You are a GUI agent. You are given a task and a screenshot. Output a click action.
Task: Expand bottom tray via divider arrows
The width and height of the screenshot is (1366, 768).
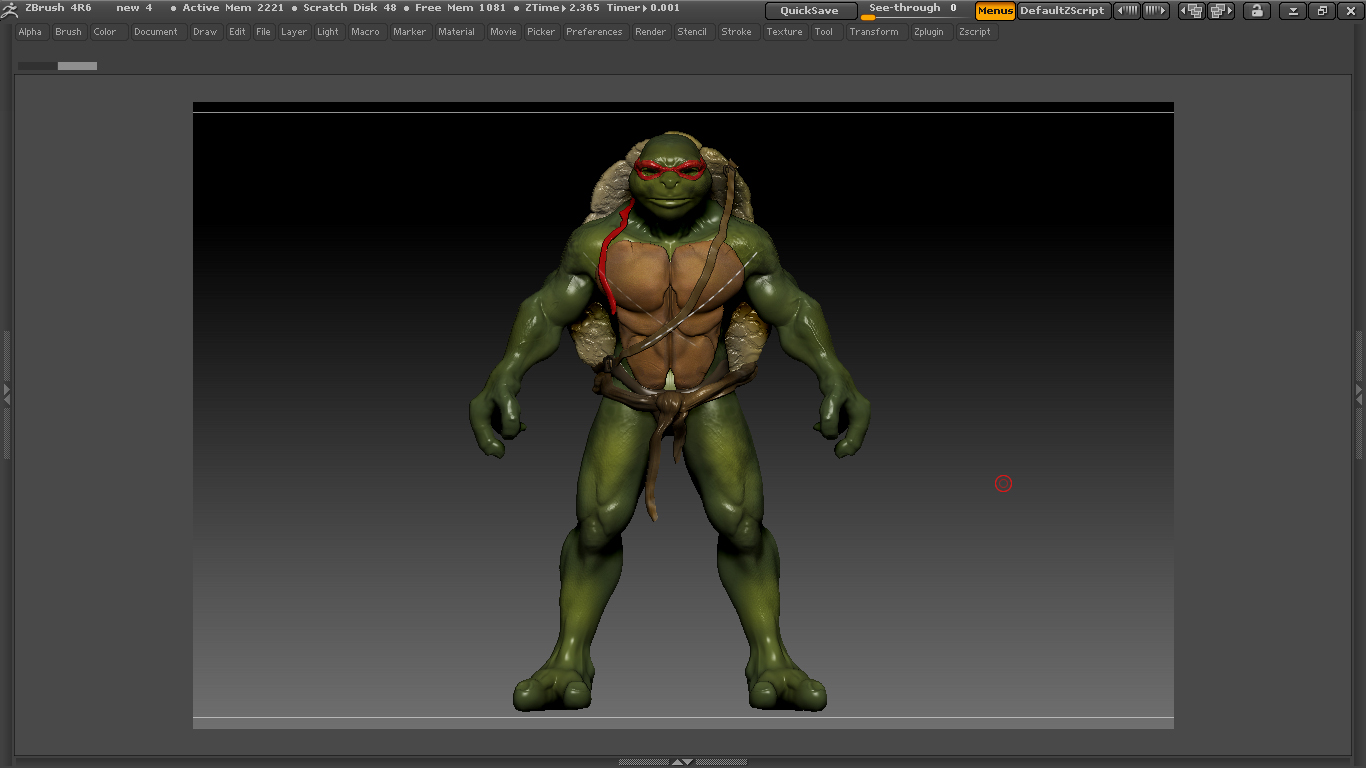(682, 762)
